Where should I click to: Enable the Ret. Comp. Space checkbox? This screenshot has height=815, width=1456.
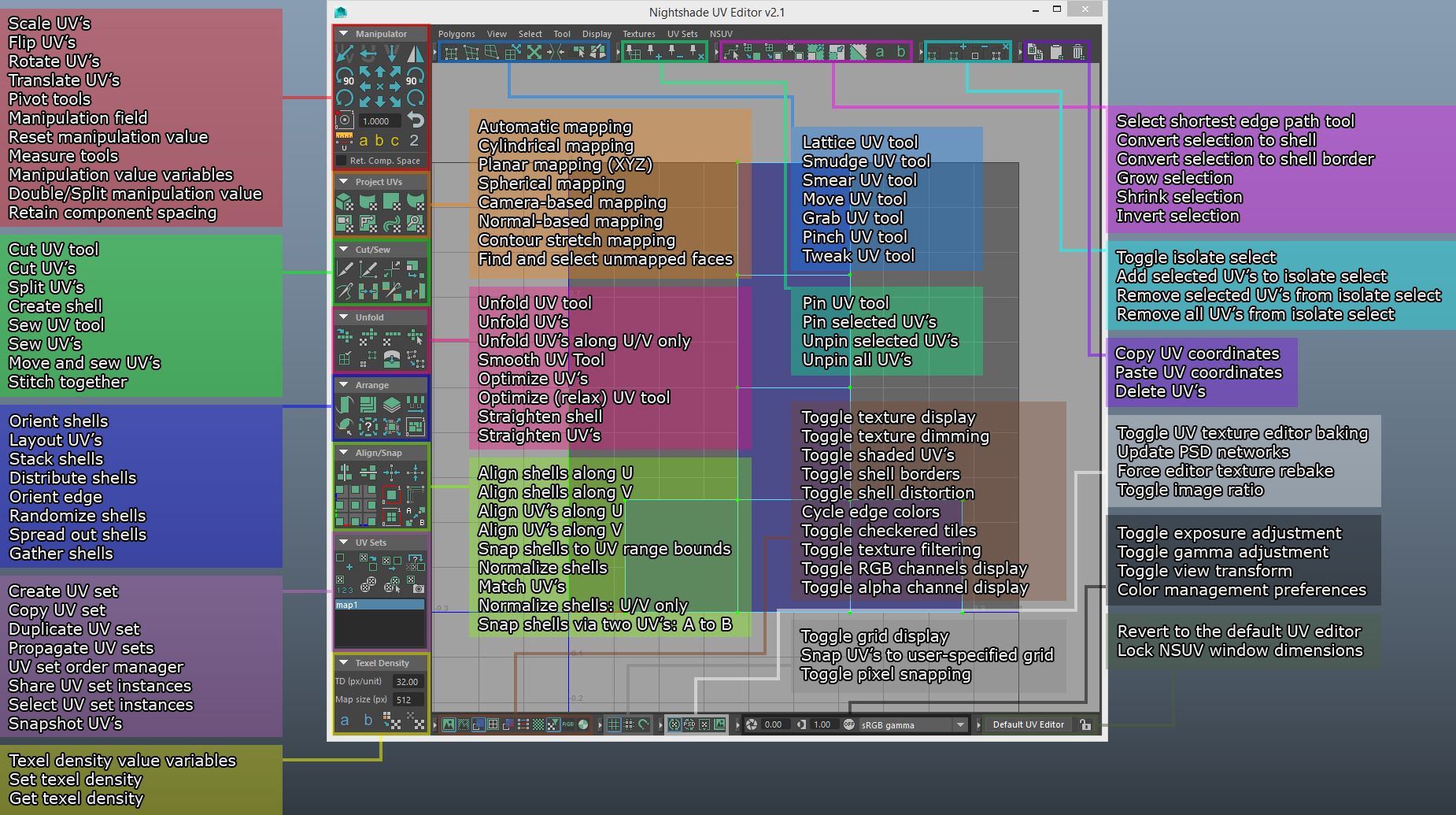pyautogui.click(x=342, y=161)
